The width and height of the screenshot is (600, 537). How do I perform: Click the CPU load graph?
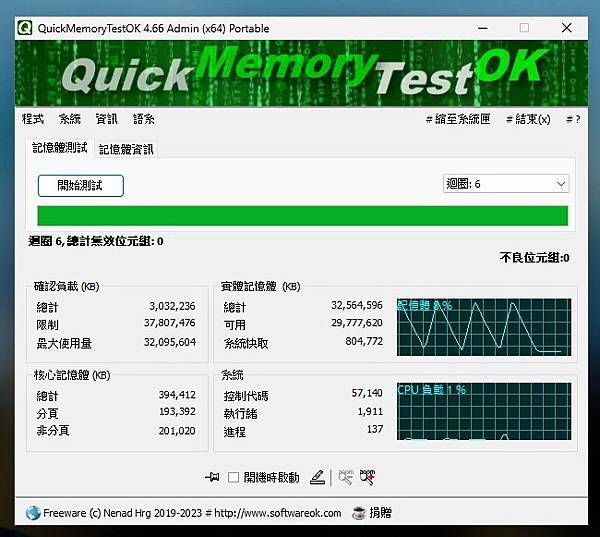(x=484, y=411)
